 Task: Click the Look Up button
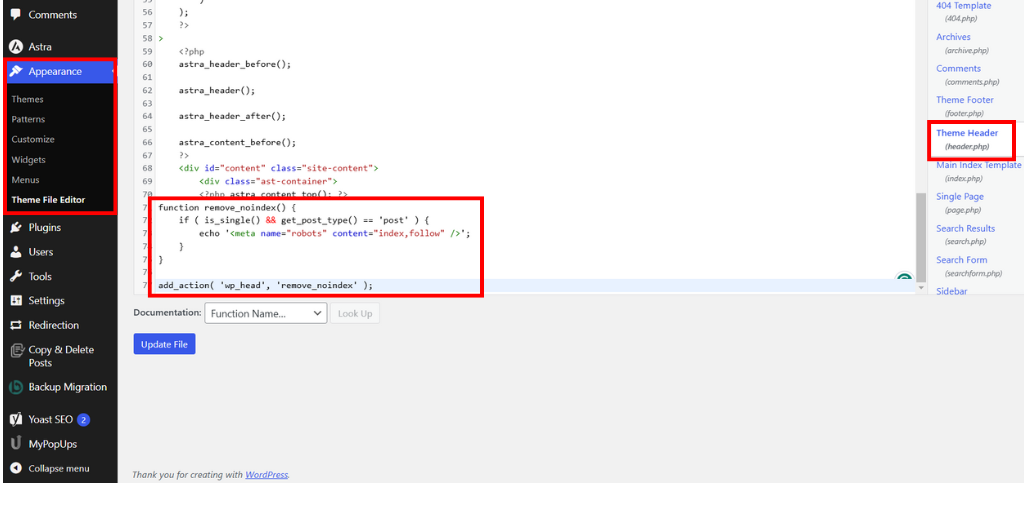355,313
